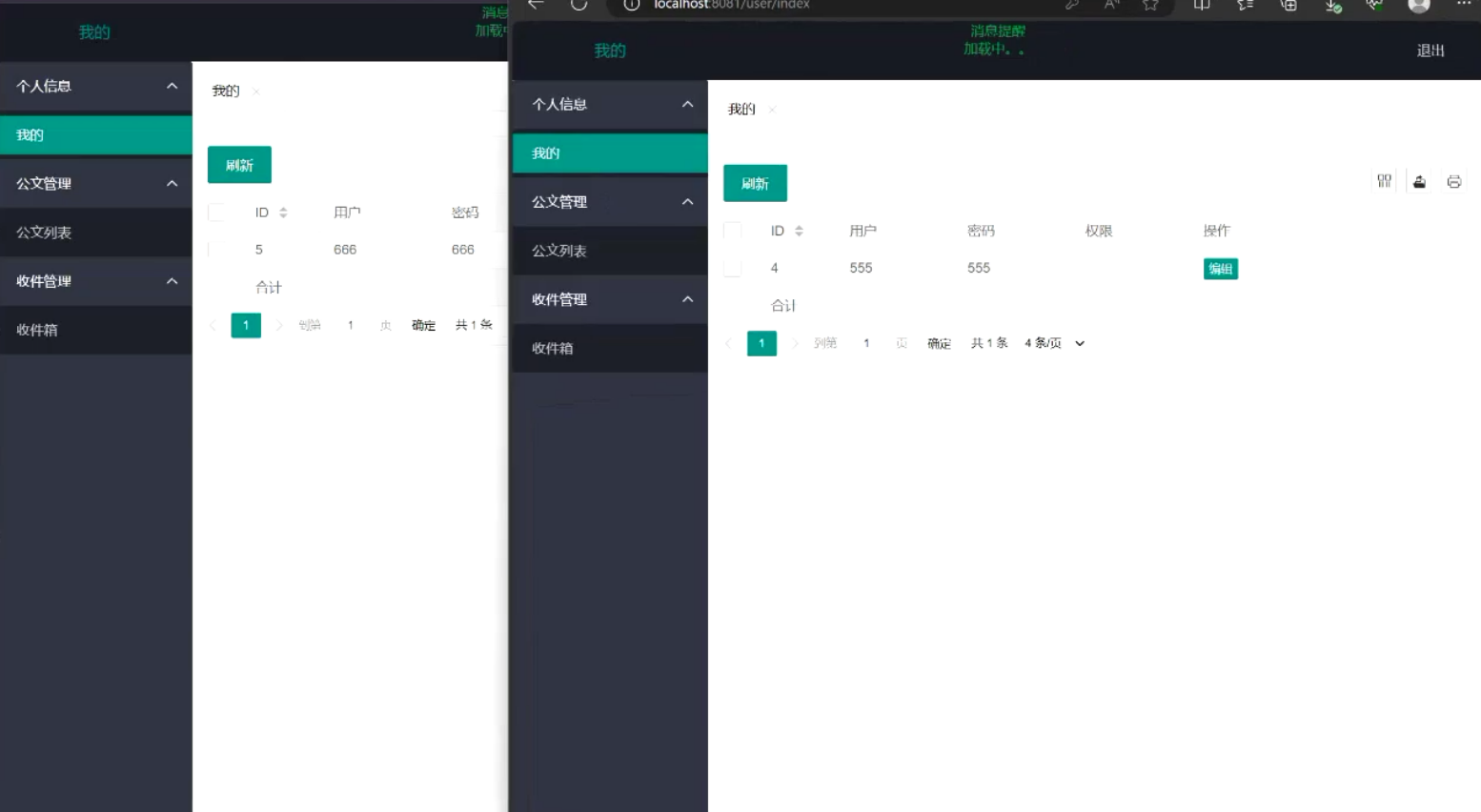Viewport: 1481px width, 812px height.
Task: Switch to the 我的 tab in right window
Action: click(x=741, y=110)
